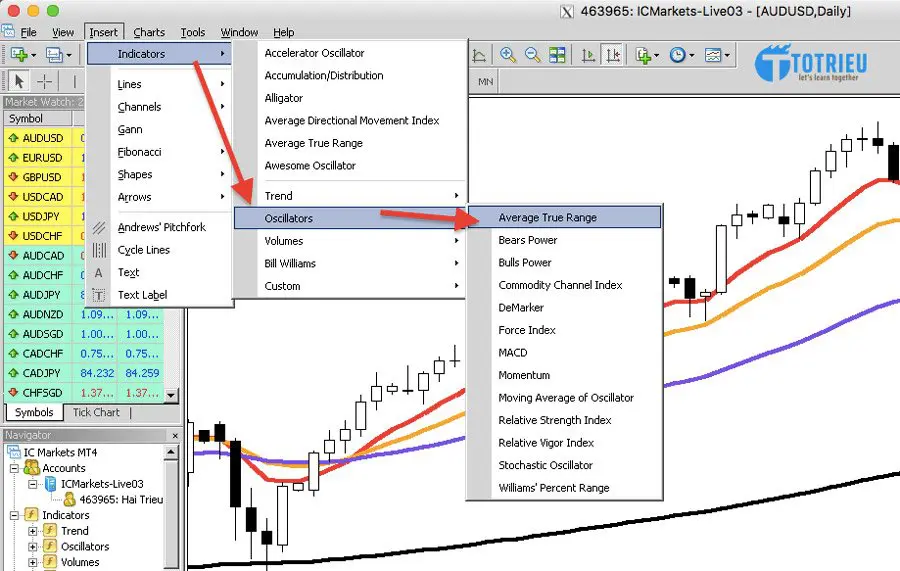Select the cursor arrow tool
The image size is (900, 571).
19,81
